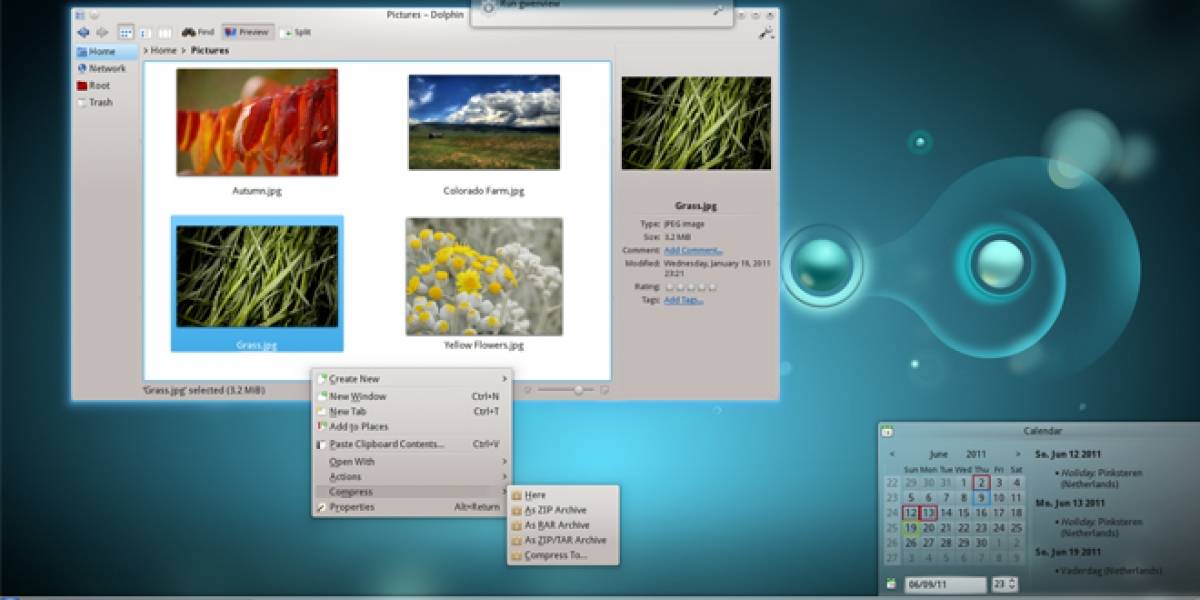Expand Compress submenu entry
Image resolution: width=1200 pixels, height=600 pixels.
pos(412,492)
